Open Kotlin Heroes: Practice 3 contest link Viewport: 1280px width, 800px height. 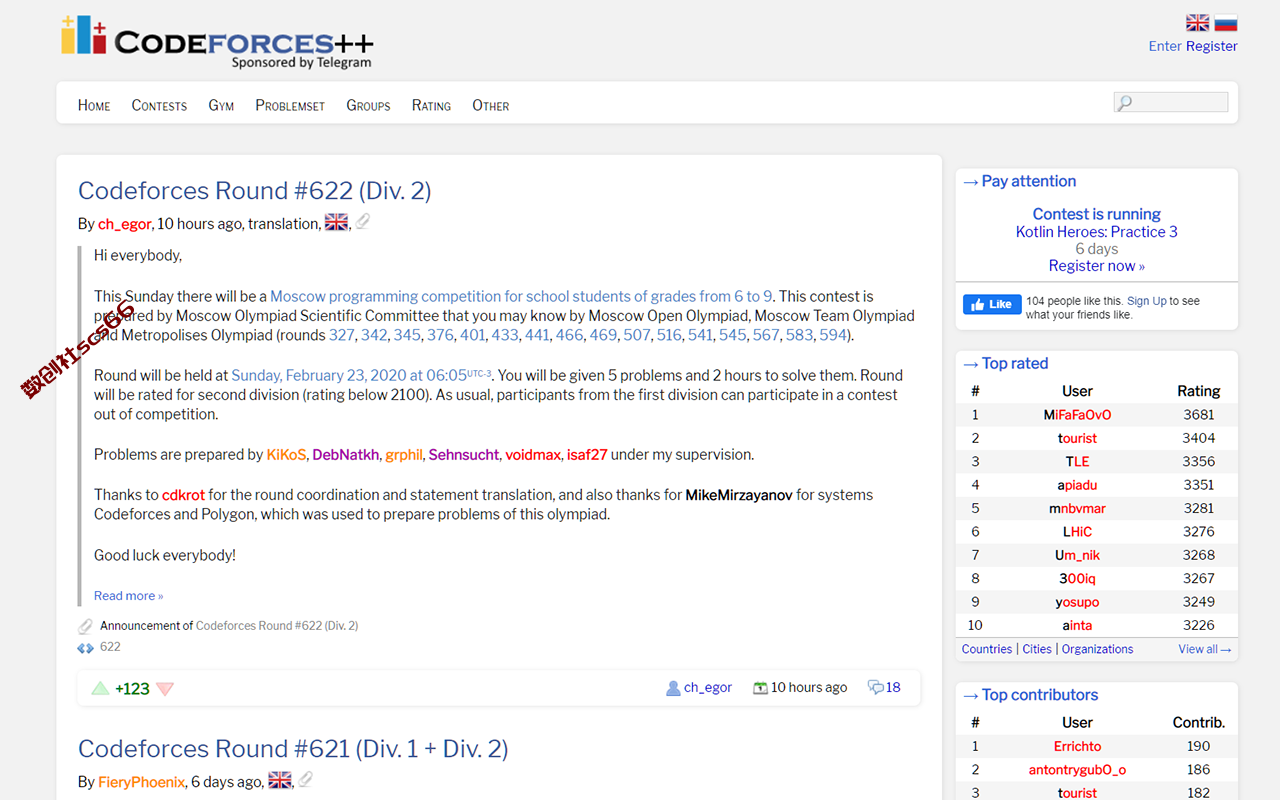[1097, 232]
